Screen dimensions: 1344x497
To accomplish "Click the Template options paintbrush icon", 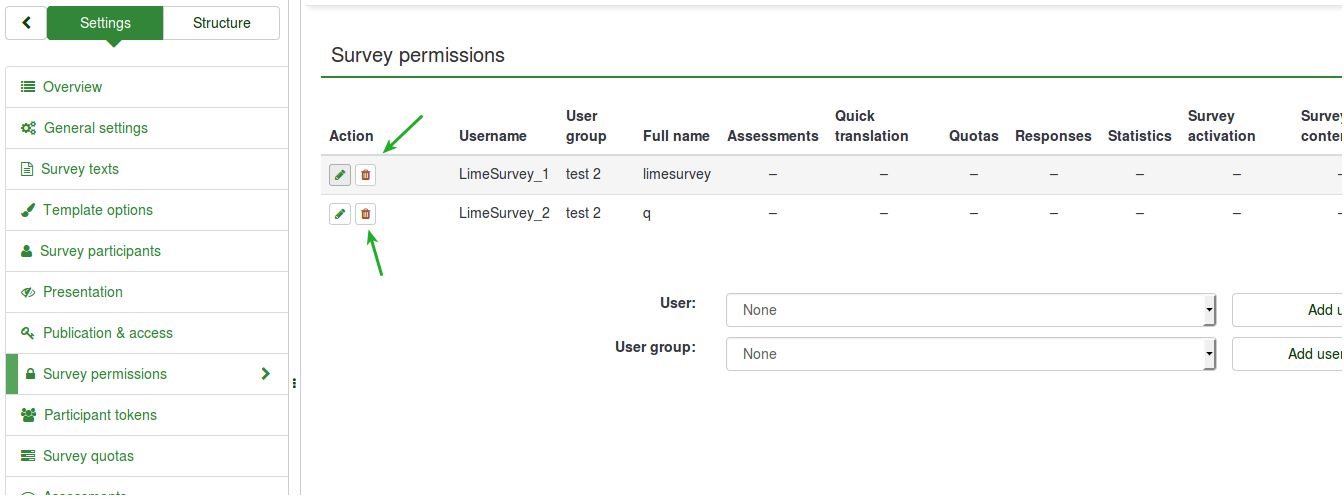I will (28, 210).
